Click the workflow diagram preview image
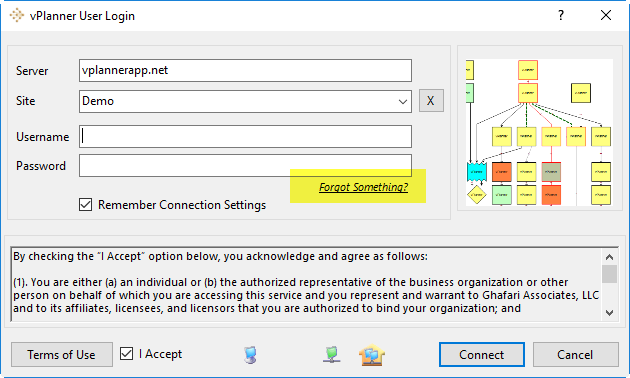This screenshot has height=378, width=630. point(539,133)
